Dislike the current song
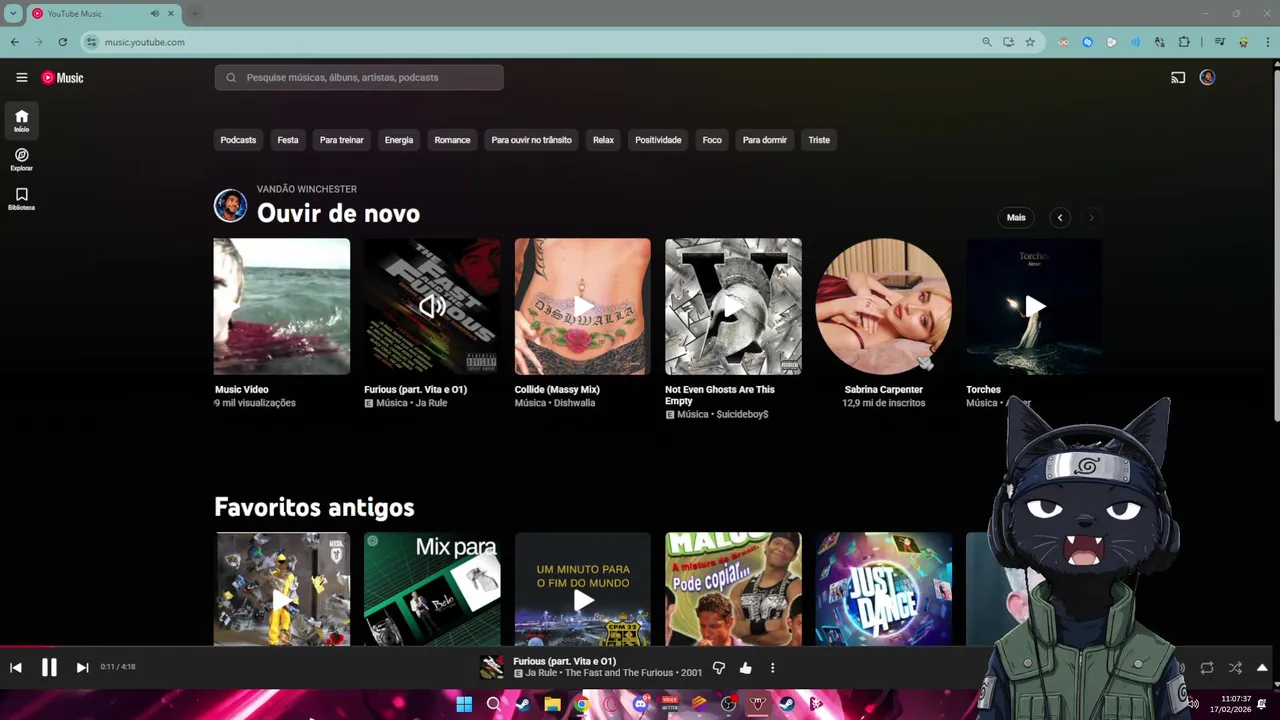The height and width of the screenshot is (720, 1280). tap(718, 667)
